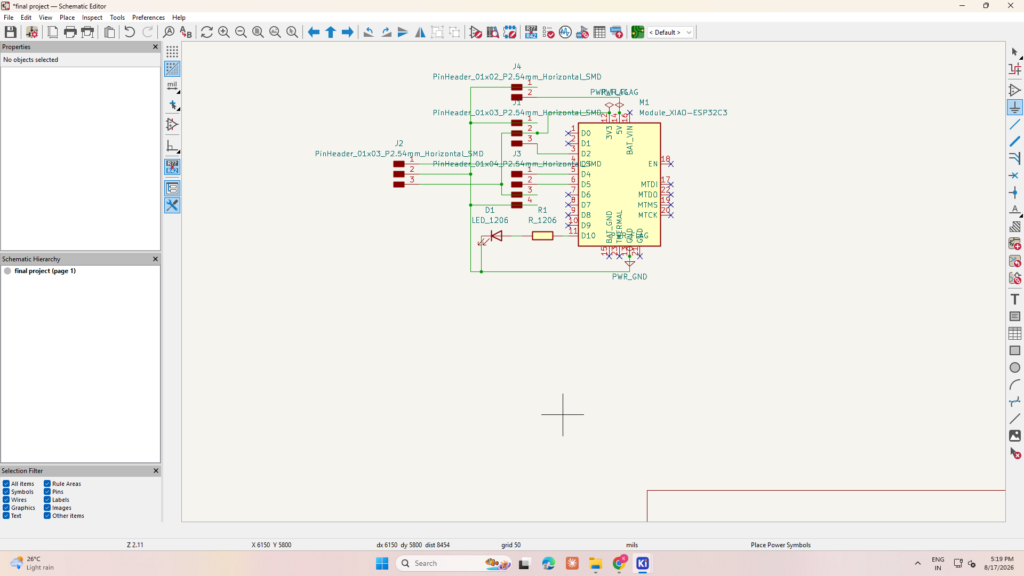1024x576 pixels.
Task: Activate the Highlight Net tool
Action: pyautogui.click(x=1014, y=70)
